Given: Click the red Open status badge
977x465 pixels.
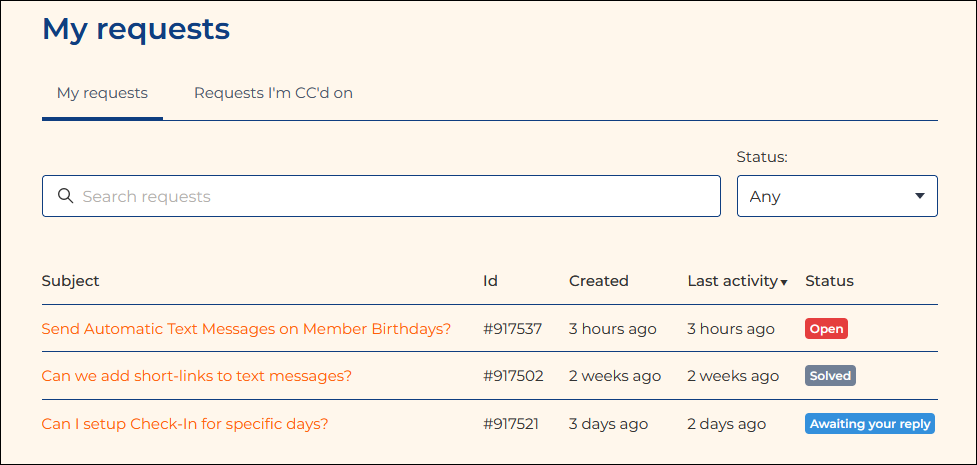Looking at the screenshot, I should point(826,329).
